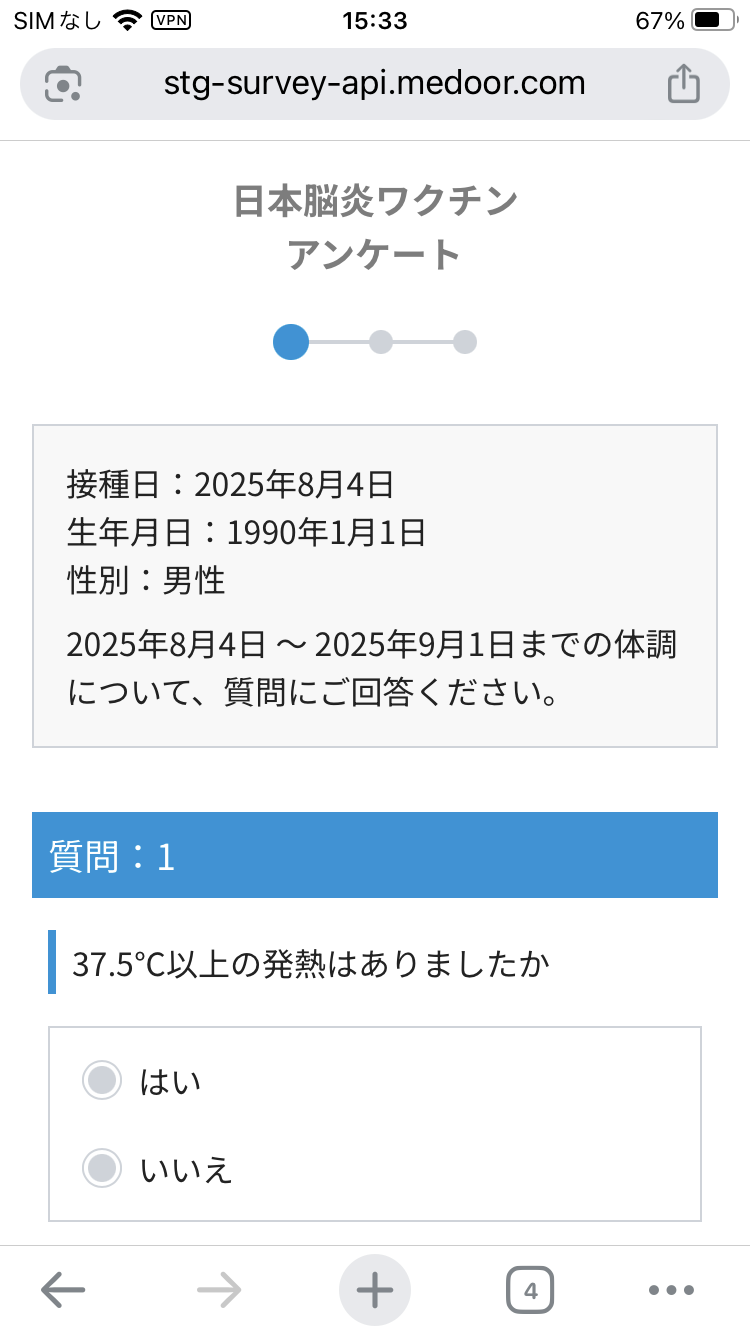Screen dimensions: 750x1334
Task: Tap the middle progress step dot
Action: click(383, 343)
